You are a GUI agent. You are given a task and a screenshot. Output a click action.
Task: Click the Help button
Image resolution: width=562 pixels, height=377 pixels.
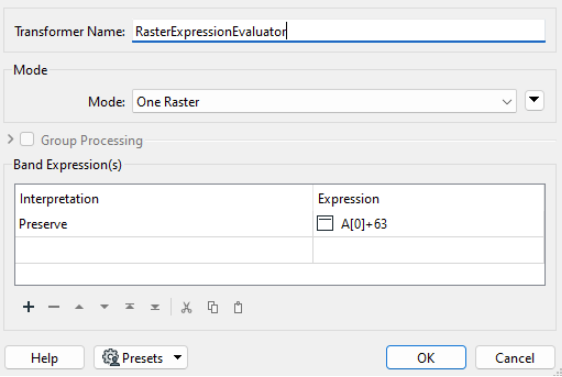point(44,357)
